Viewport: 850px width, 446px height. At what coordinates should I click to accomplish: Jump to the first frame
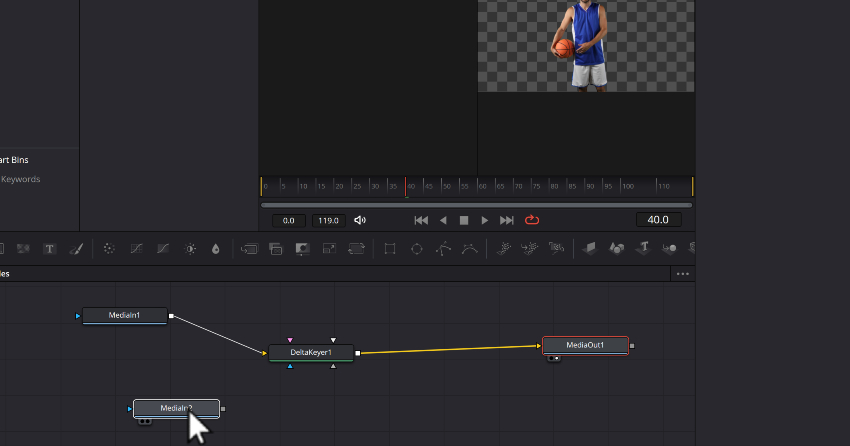point(421,220)
